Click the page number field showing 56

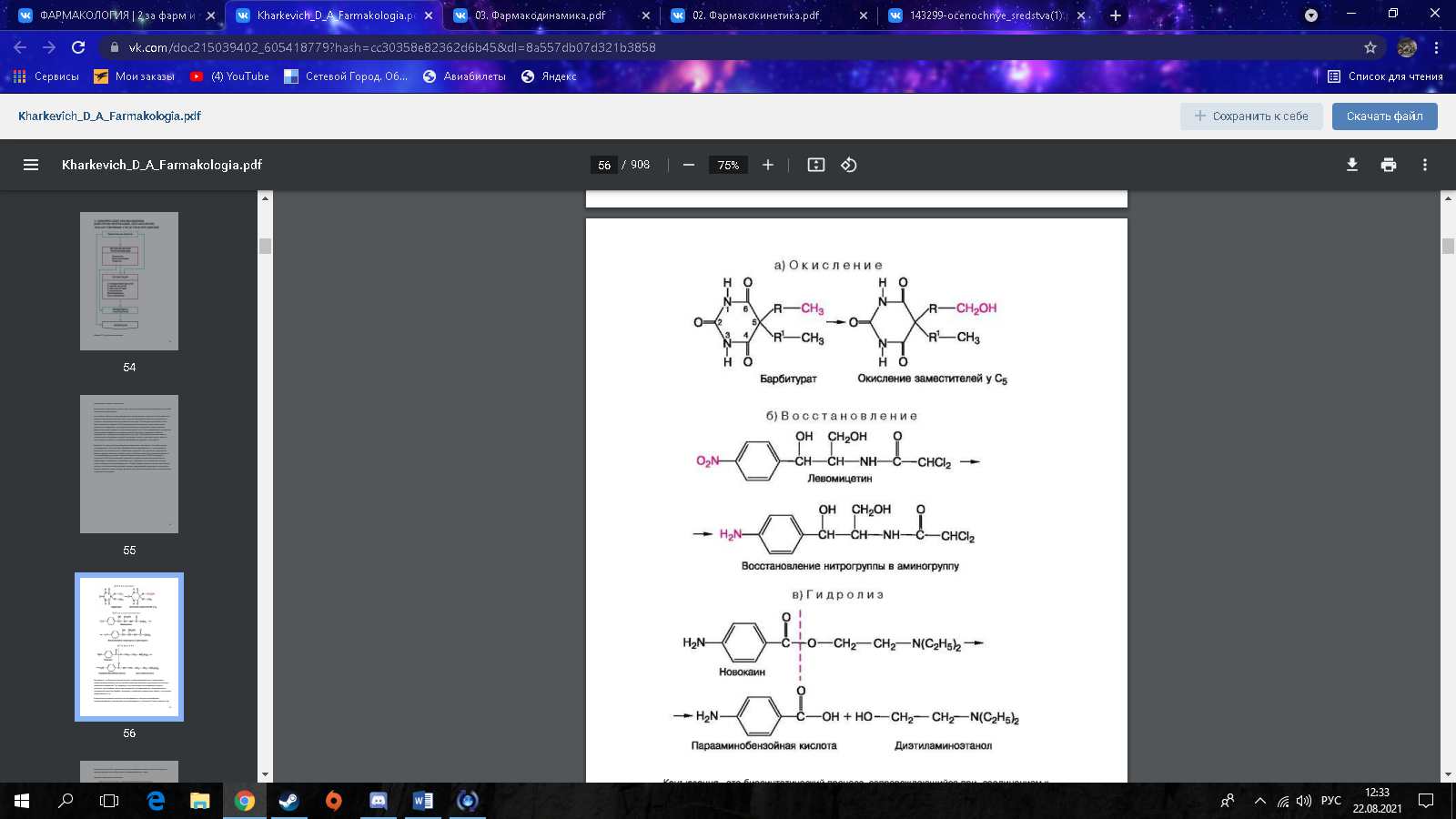pos(604,165)
